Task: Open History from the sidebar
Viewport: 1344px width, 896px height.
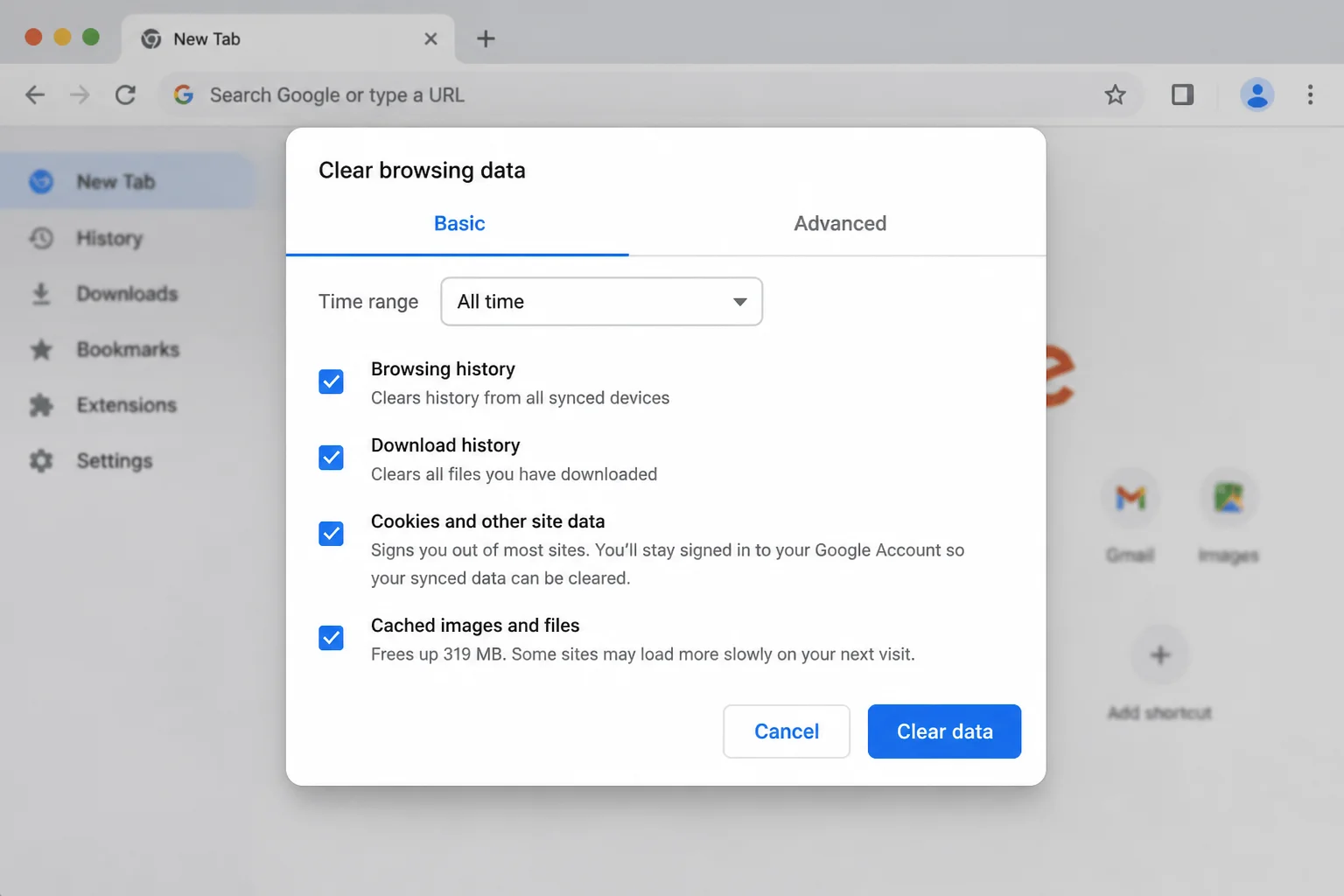Action: click(127, 238)
